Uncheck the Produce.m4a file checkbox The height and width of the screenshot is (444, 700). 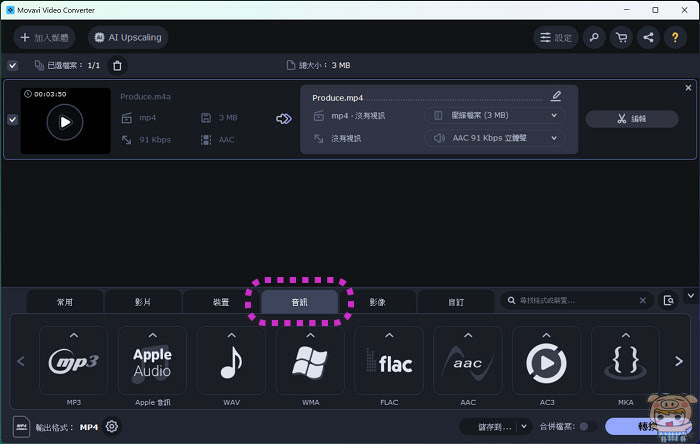tap(12, 120)
